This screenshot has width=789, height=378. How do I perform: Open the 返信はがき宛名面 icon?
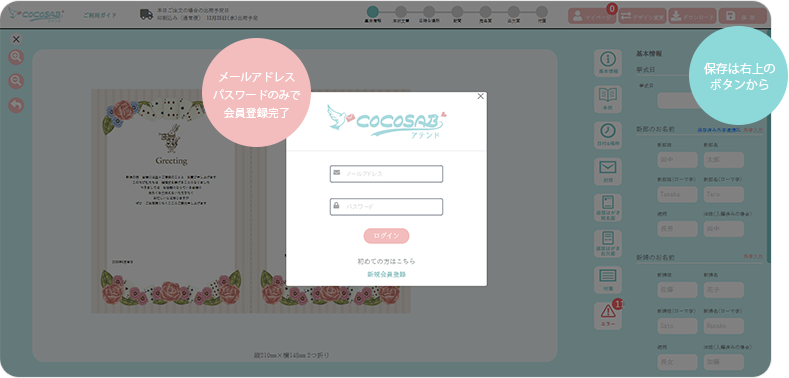(x=608, y=207)
